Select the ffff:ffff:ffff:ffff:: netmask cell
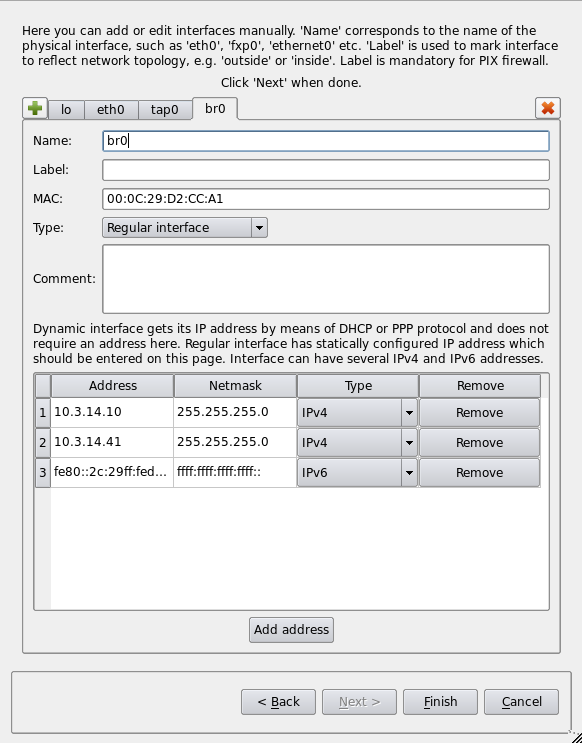The image size is (582, 743). coord(235,472)
